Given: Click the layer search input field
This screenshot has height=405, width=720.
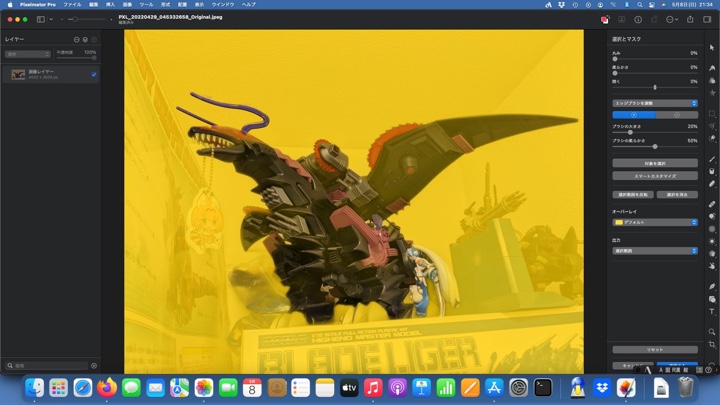Looking at the screenshot, I should [x=46, y=366].
